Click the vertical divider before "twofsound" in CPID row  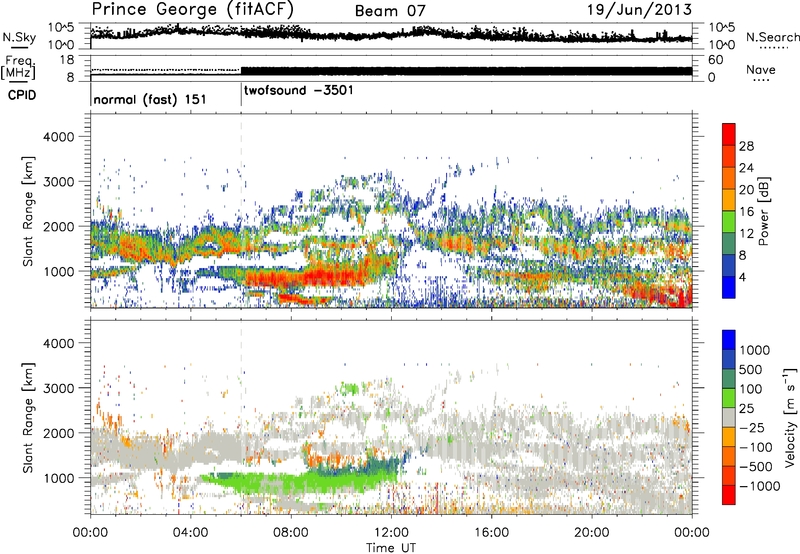tap(241, 92)
